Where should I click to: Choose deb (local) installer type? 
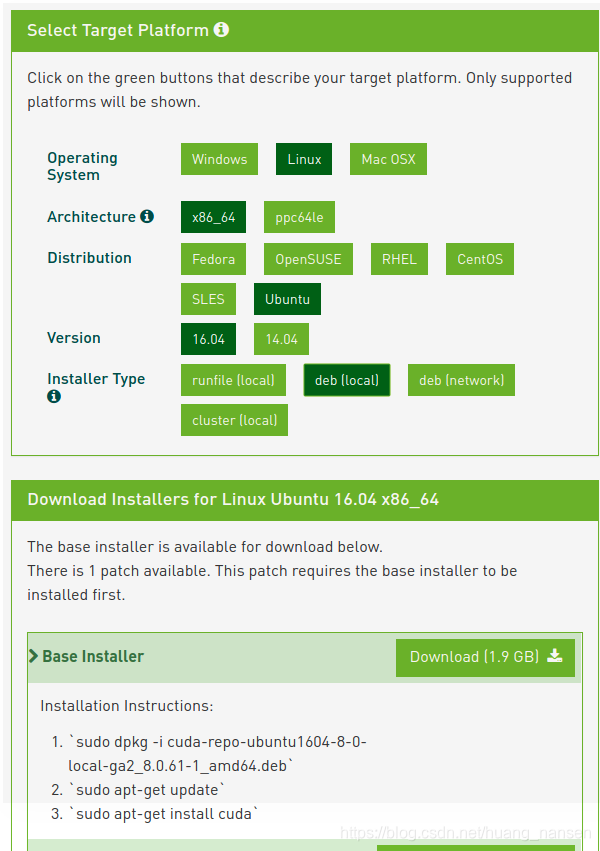[347, 380]
